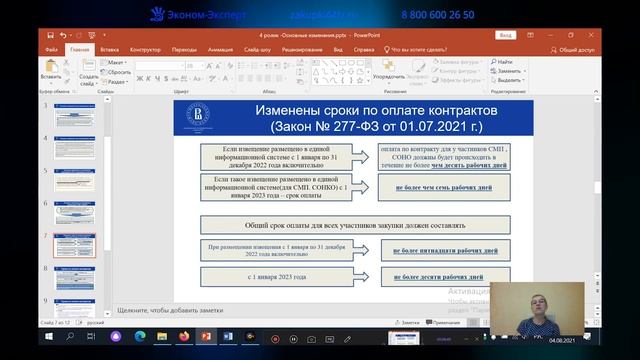Click 'с 1 января 2023 года' box
This screenshot has width=640, height=360.
(x=277, y=277)
